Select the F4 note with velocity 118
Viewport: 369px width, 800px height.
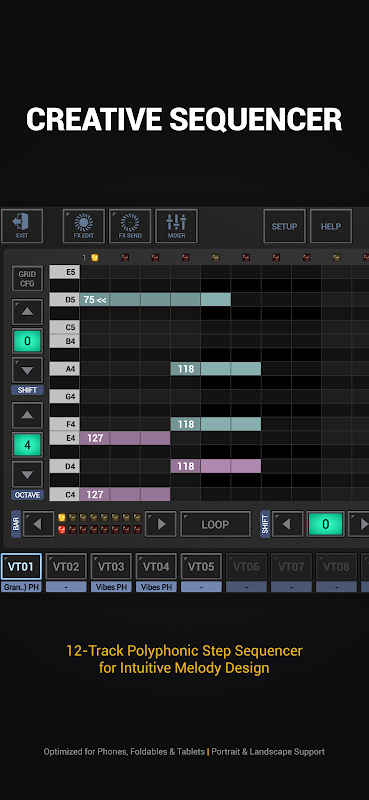tap(215, 424)
